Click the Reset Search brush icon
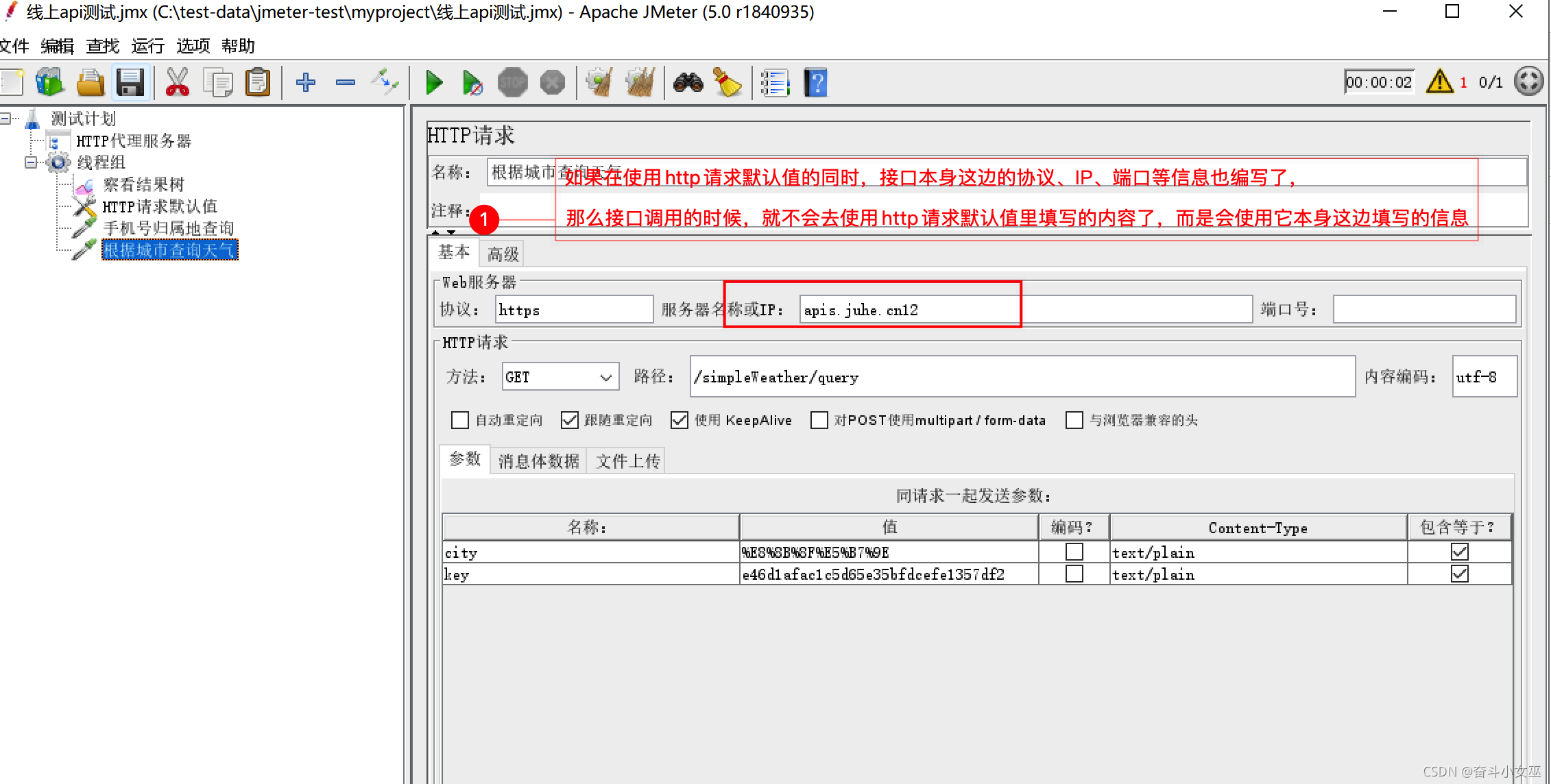The image size is (1551, 784). 728,82
